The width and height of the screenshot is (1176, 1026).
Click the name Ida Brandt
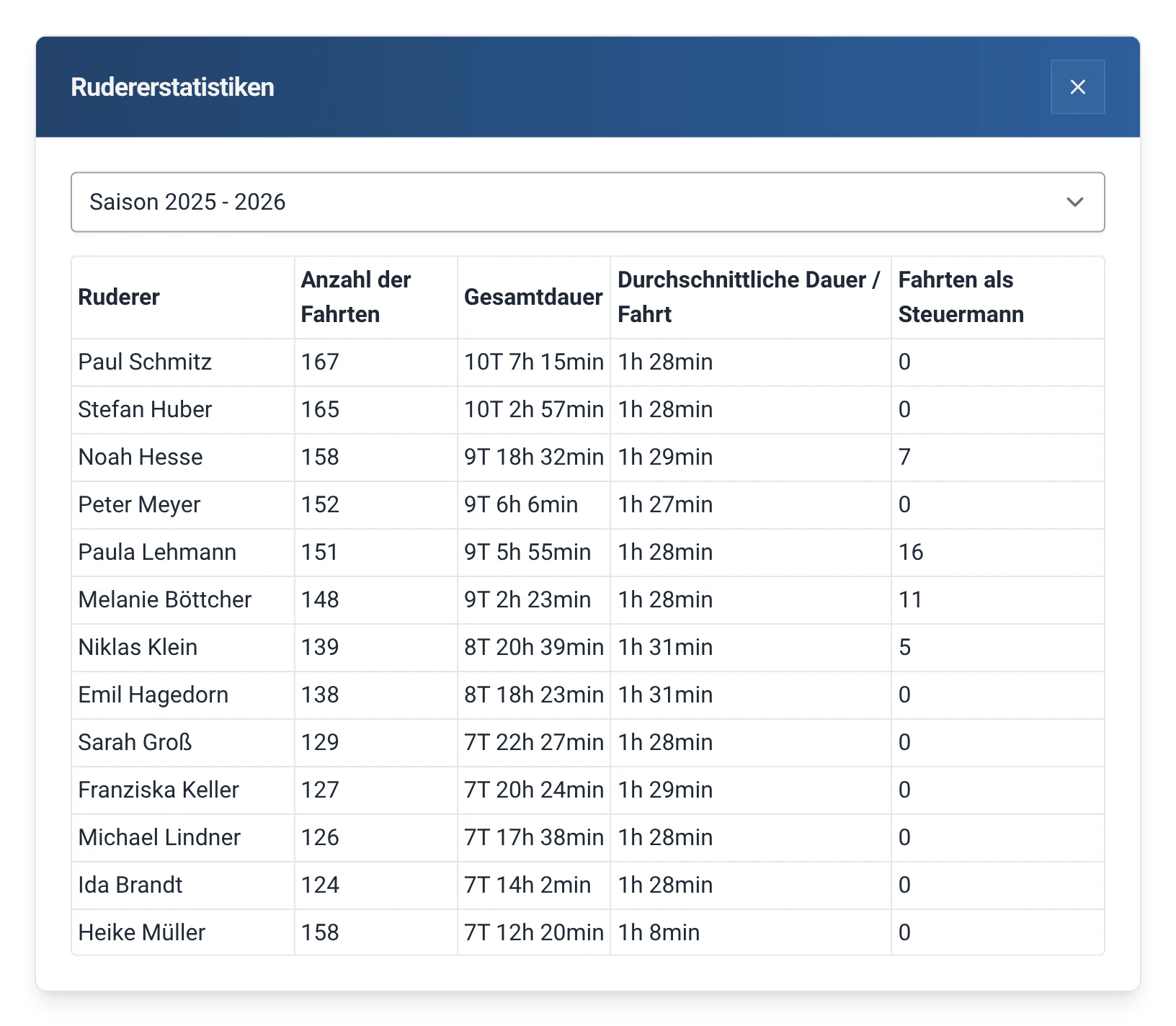coord(130,885)
